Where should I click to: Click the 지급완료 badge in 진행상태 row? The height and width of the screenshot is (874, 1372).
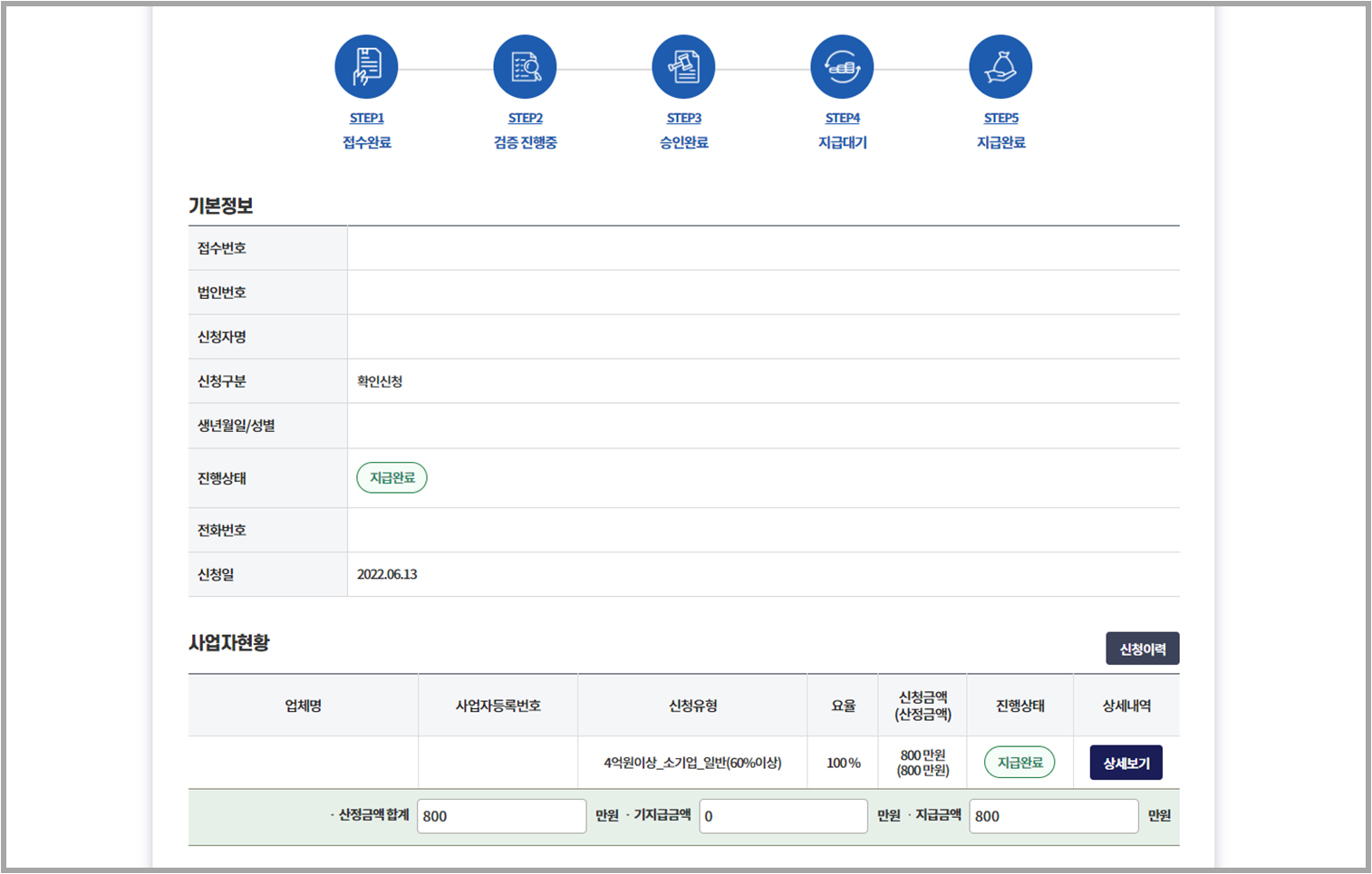pos(391,477)
